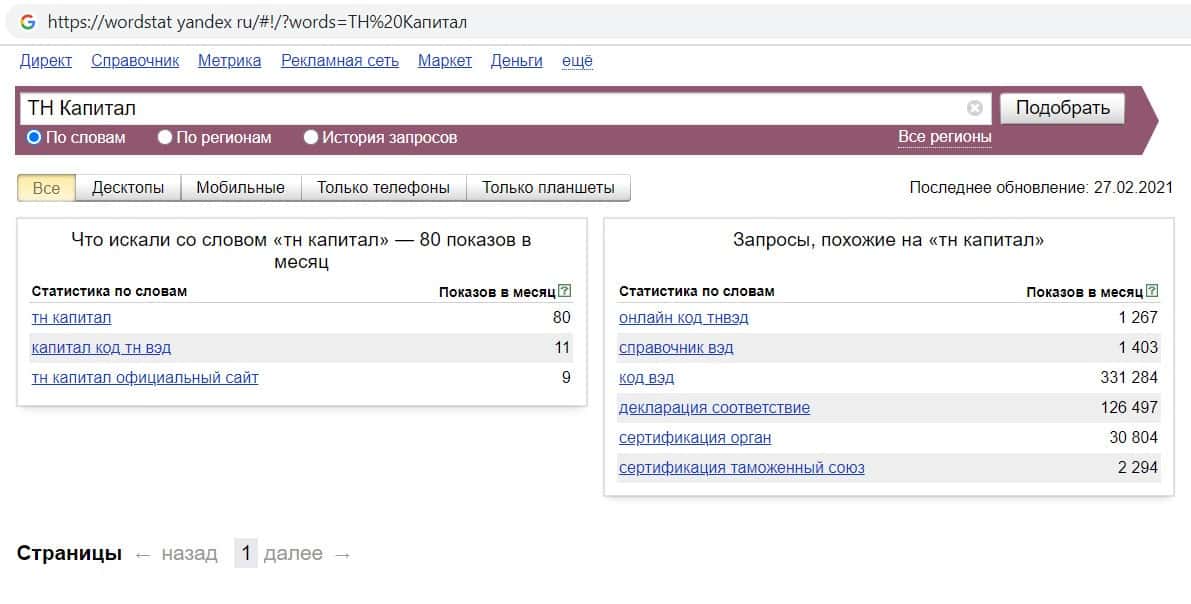1191x604 pixels.
Task: Switch to the 'Мобильные' tab
Action: point(240,188)
